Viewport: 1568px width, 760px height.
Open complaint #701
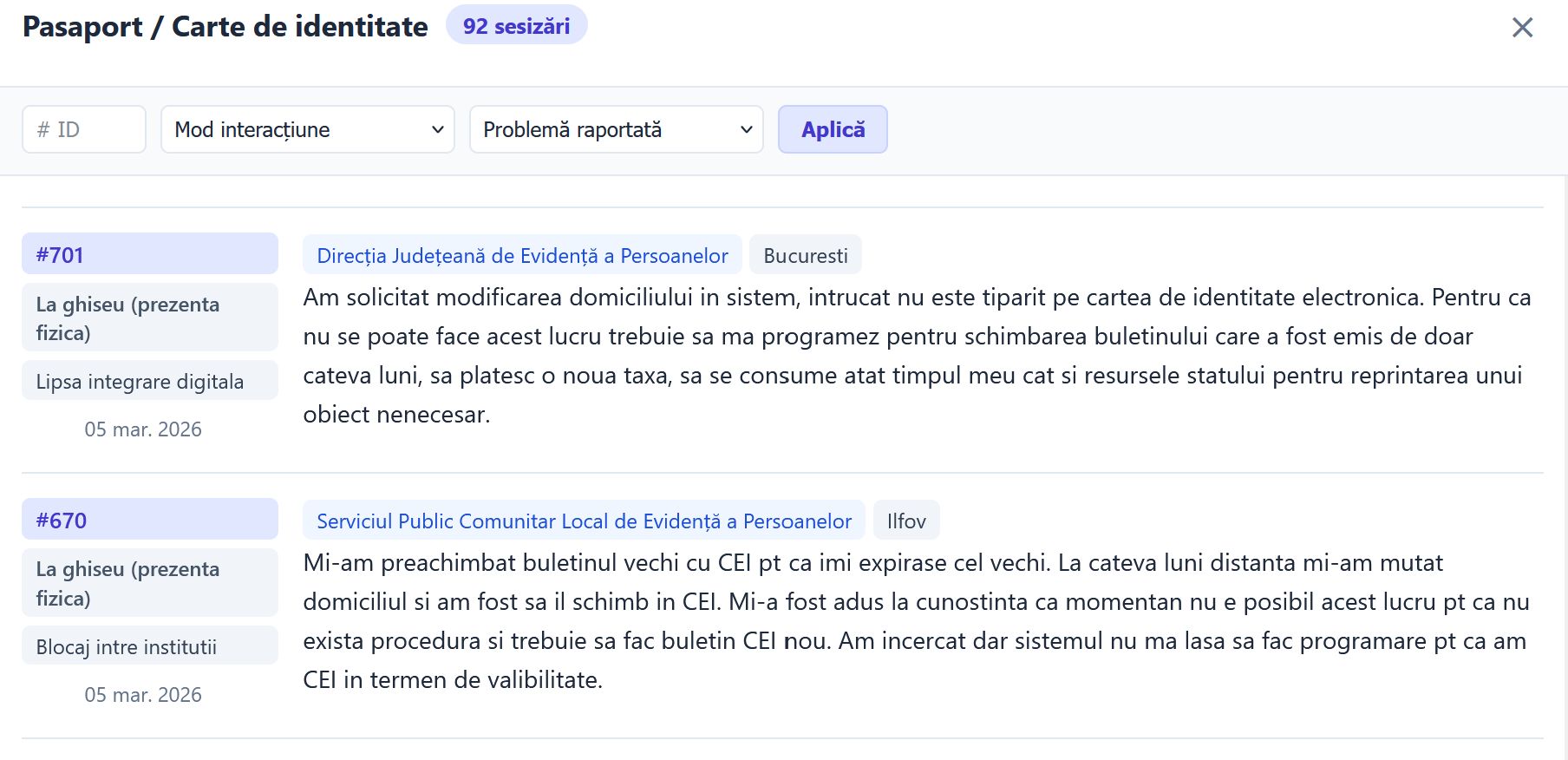(149, 254)
